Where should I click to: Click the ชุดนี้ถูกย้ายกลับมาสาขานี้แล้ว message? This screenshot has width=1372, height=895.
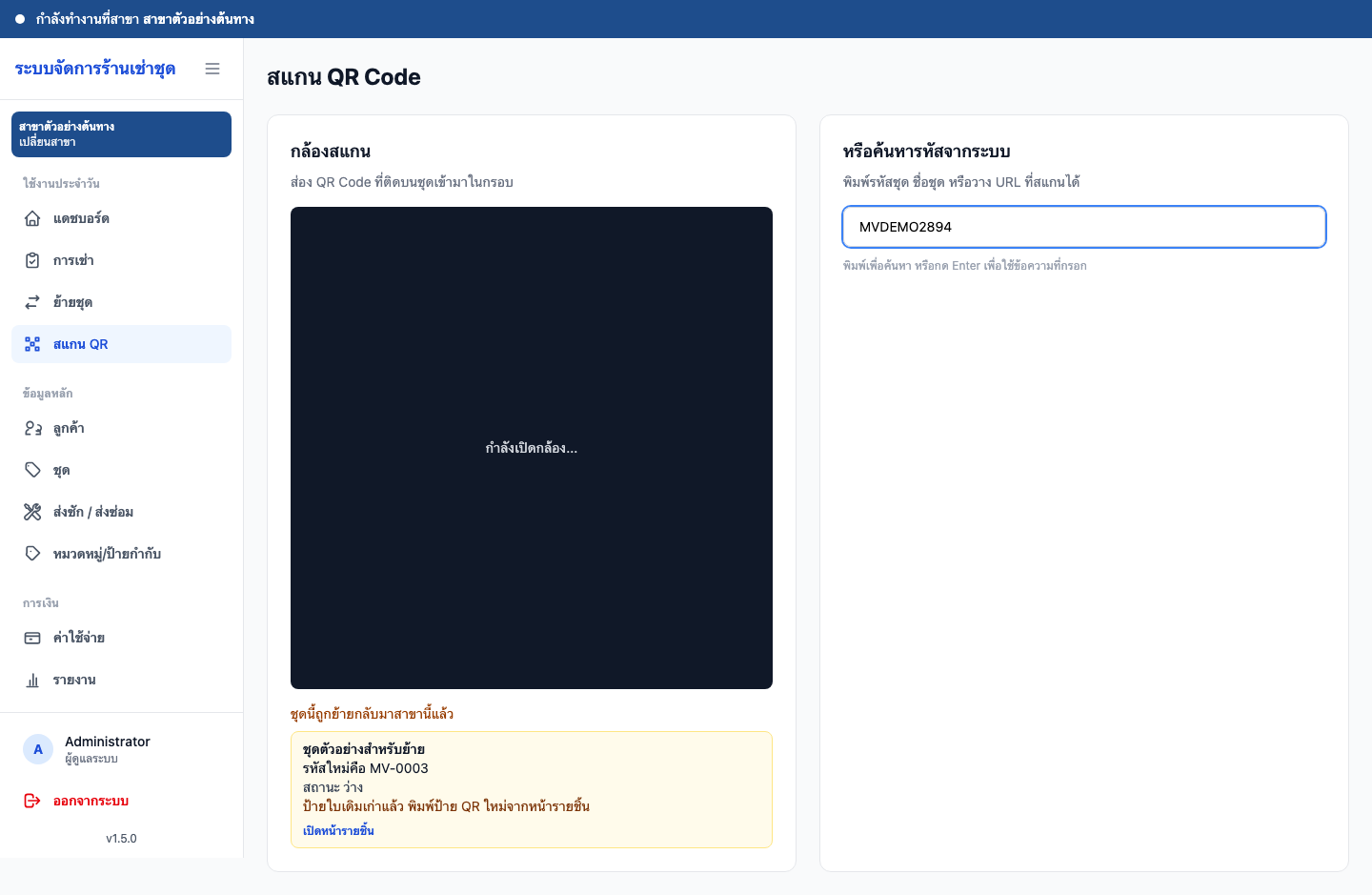(372, 714)
